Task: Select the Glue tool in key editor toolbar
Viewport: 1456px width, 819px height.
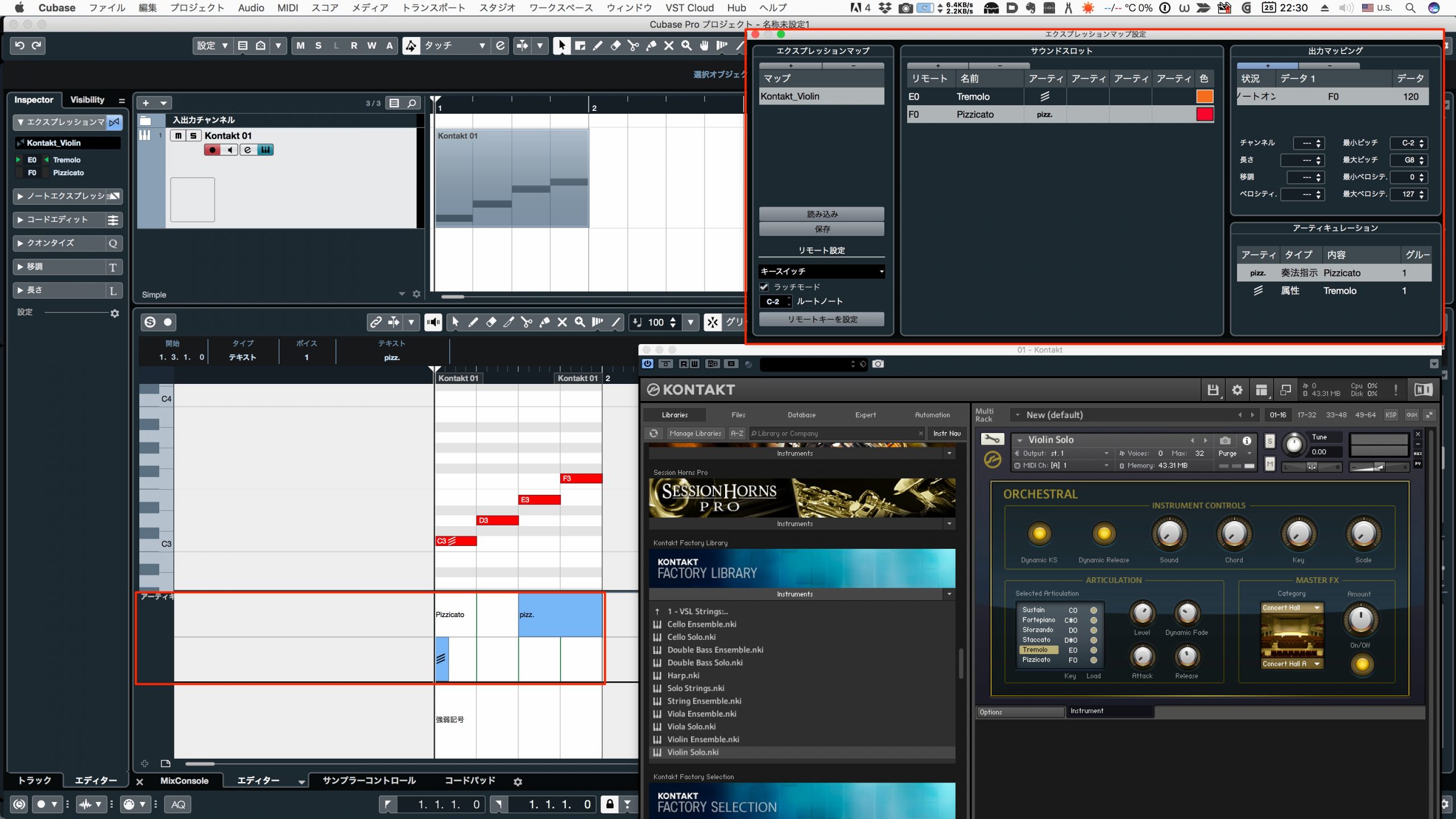Action: point(544,322)
